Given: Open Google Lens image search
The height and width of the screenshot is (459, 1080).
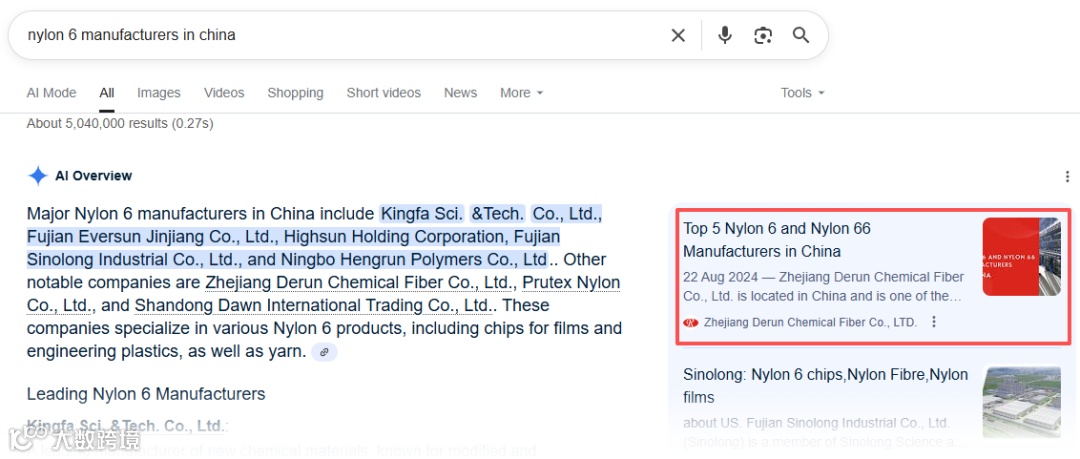Looking at the screenshot, I should (x=763, y=36).
